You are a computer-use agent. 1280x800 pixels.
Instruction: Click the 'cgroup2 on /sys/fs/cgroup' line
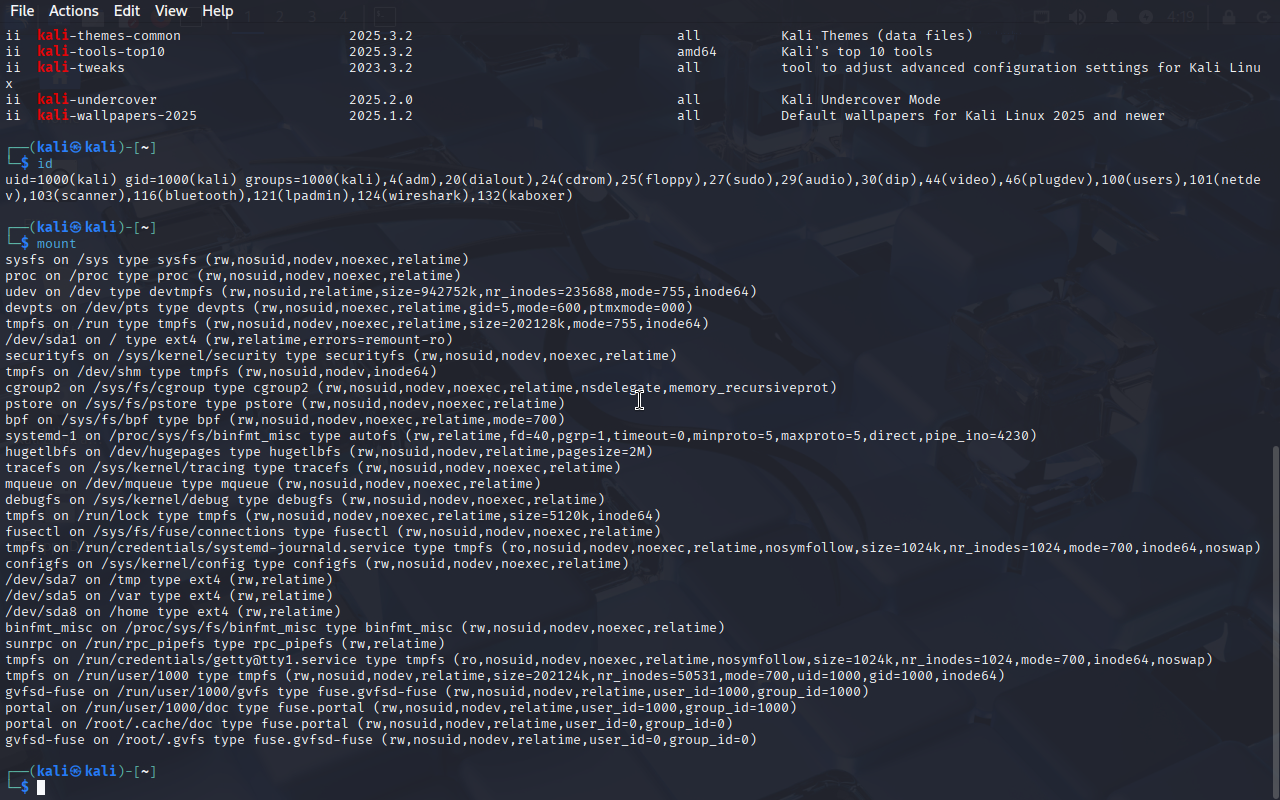click(421, 388)
